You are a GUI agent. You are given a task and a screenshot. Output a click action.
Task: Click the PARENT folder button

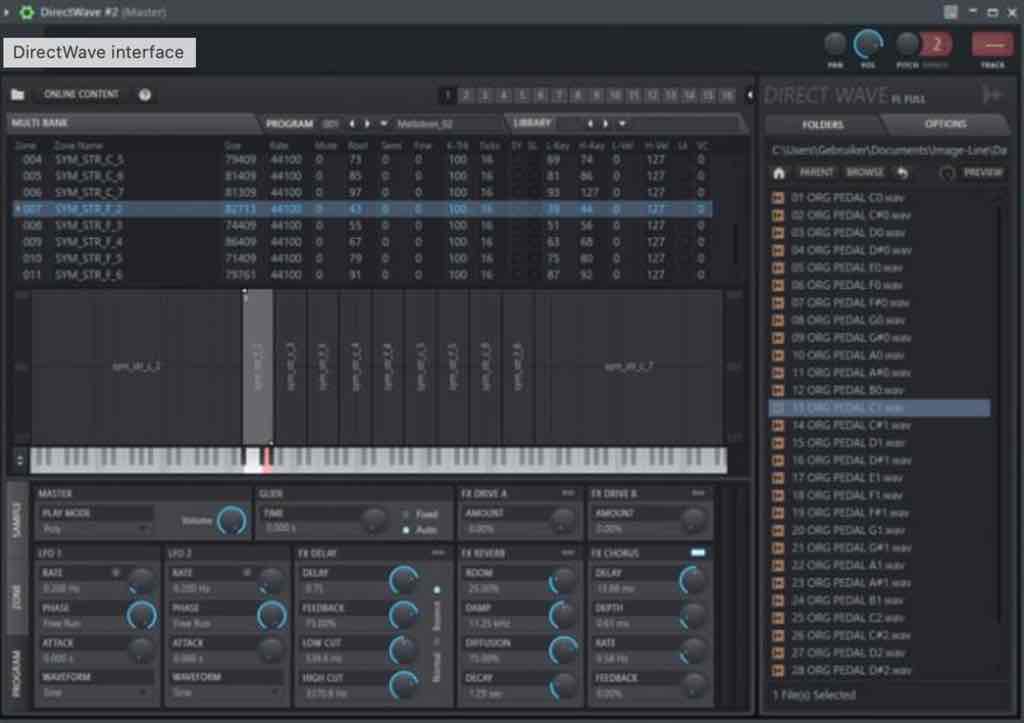click(816, 172)
